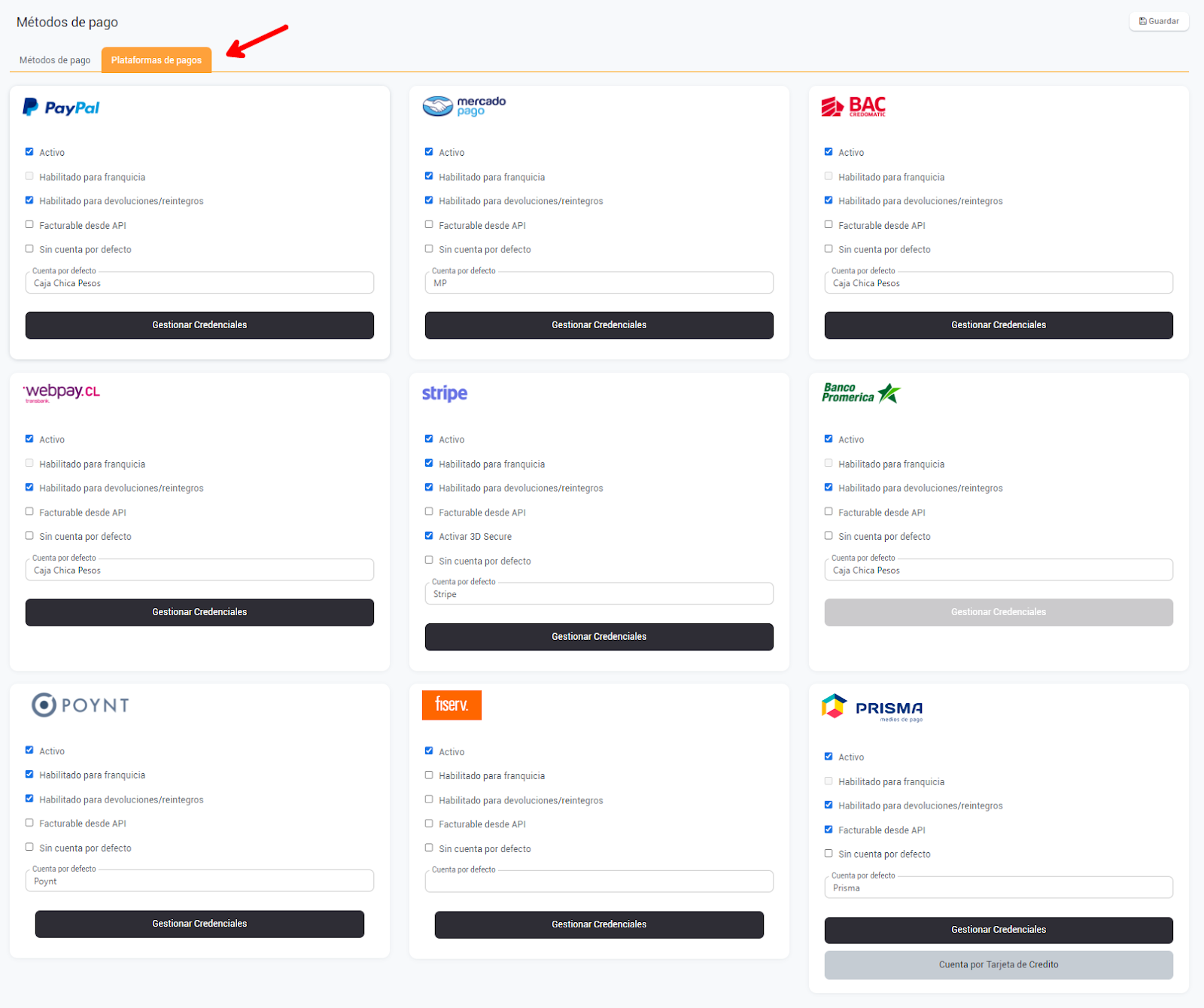Click the Fiserv logo
Screen dimensions: 1204x1008
pos(451,705)
